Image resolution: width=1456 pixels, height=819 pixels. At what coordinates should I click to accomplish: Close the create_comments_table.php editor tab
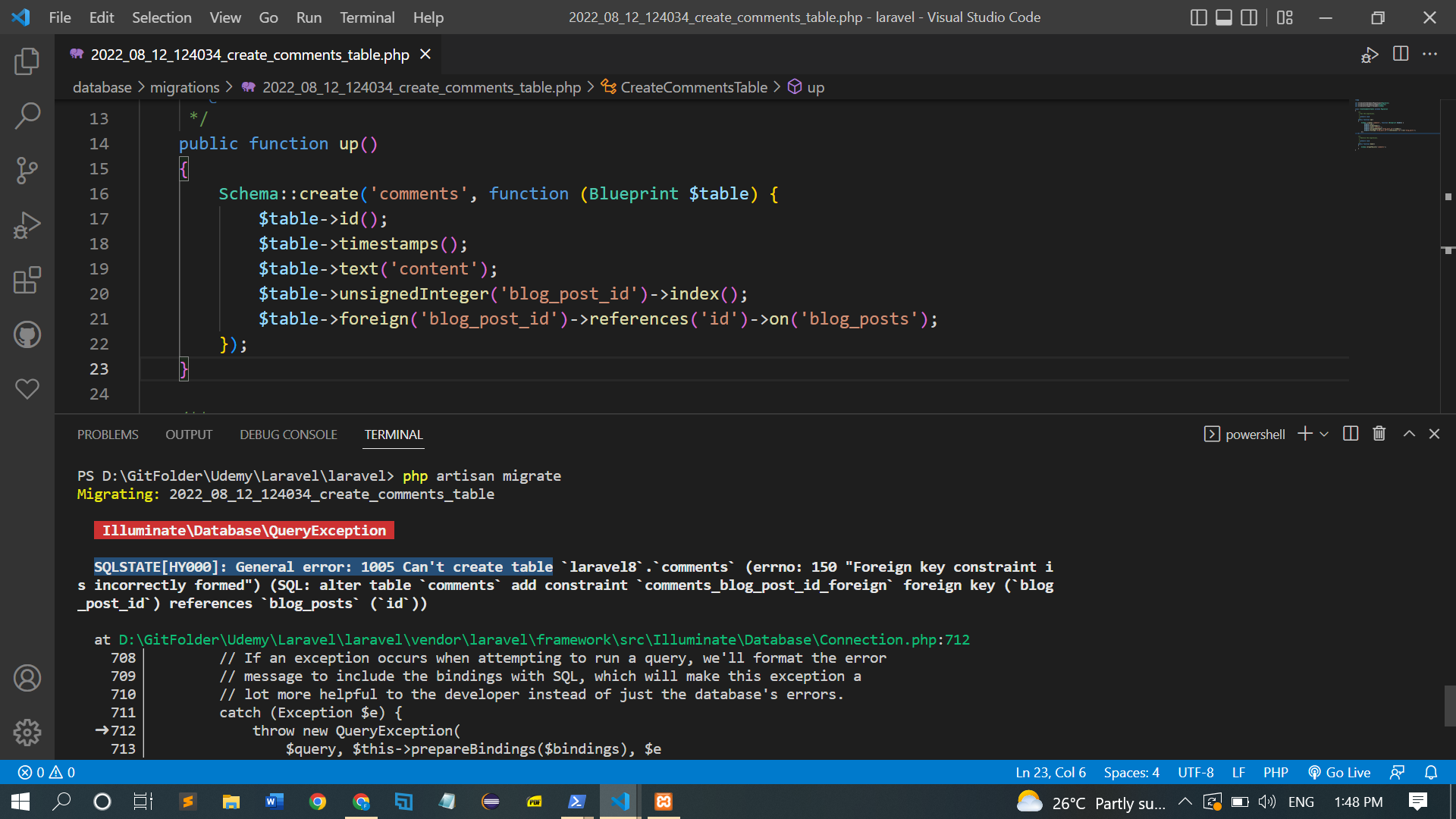pos(425,55)
